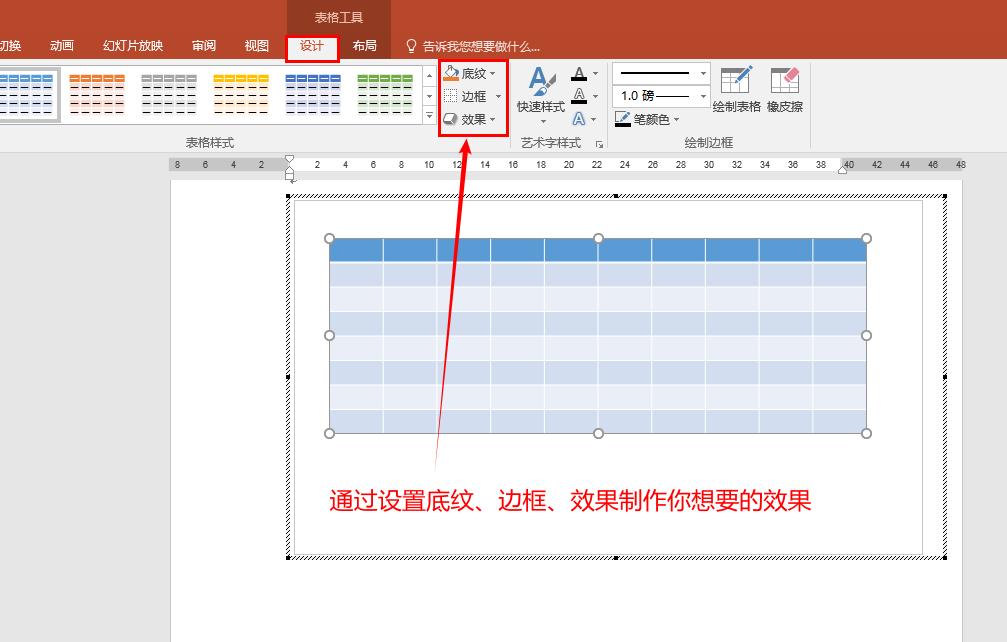Click the table's top-middle resize handle
The height and width of the screenshot is (642, 1007).
click(x=598, y=238)
